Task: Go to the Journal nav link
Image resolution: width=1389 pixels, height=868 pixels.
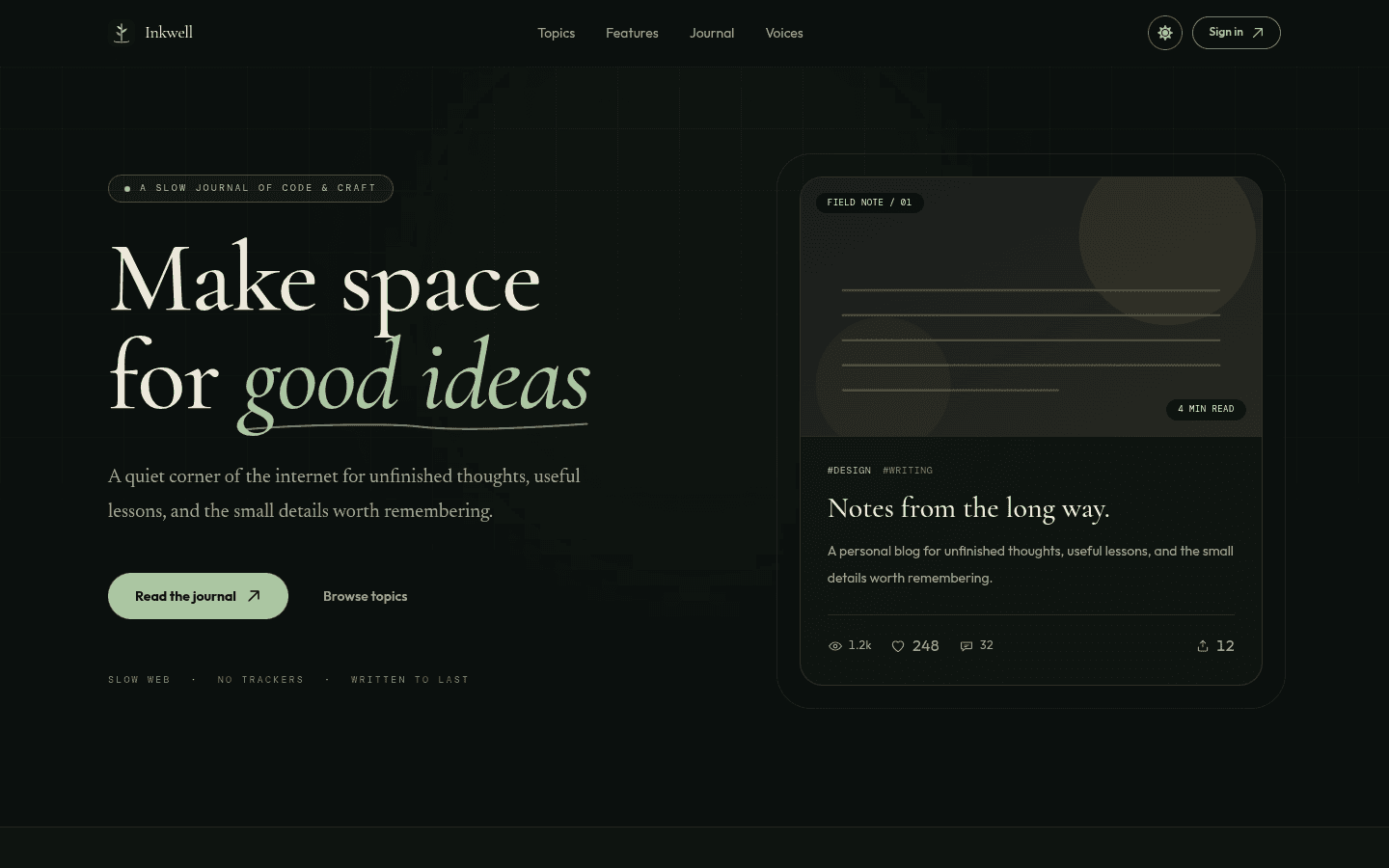Action: tap(712, 33)
